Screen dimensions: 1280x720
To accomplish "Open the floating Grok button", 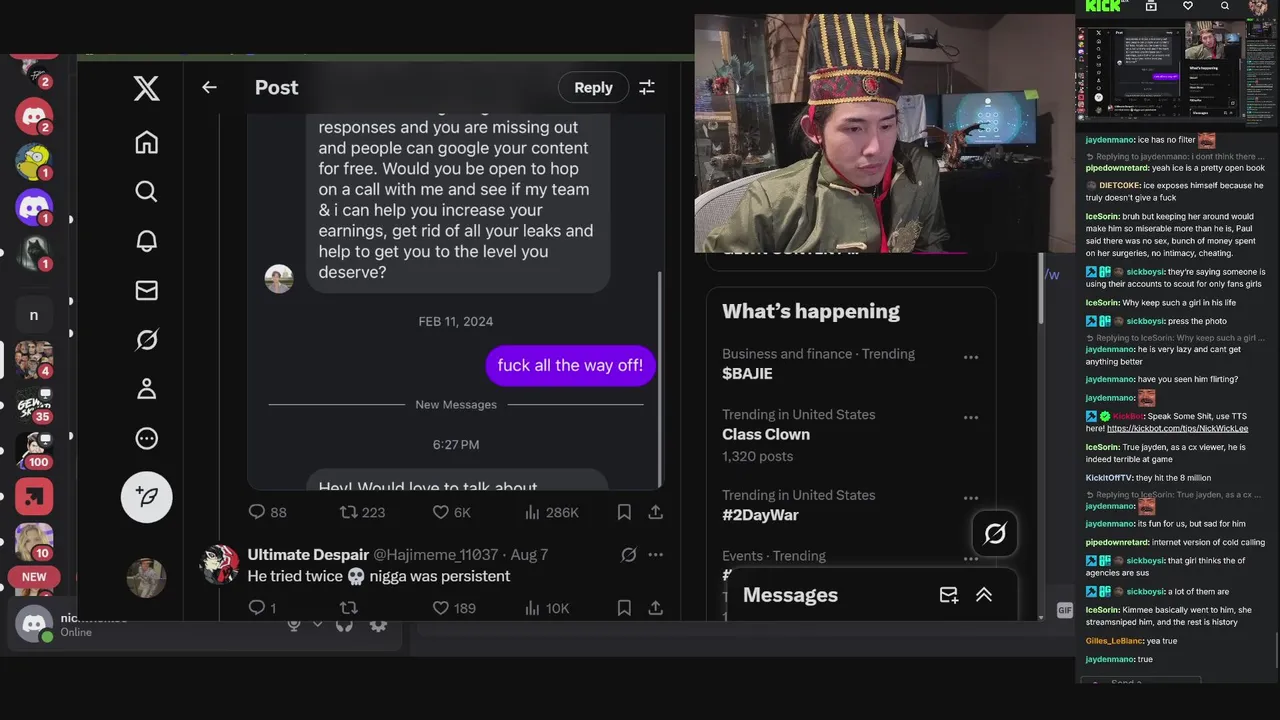I will [x=995, y=533].
